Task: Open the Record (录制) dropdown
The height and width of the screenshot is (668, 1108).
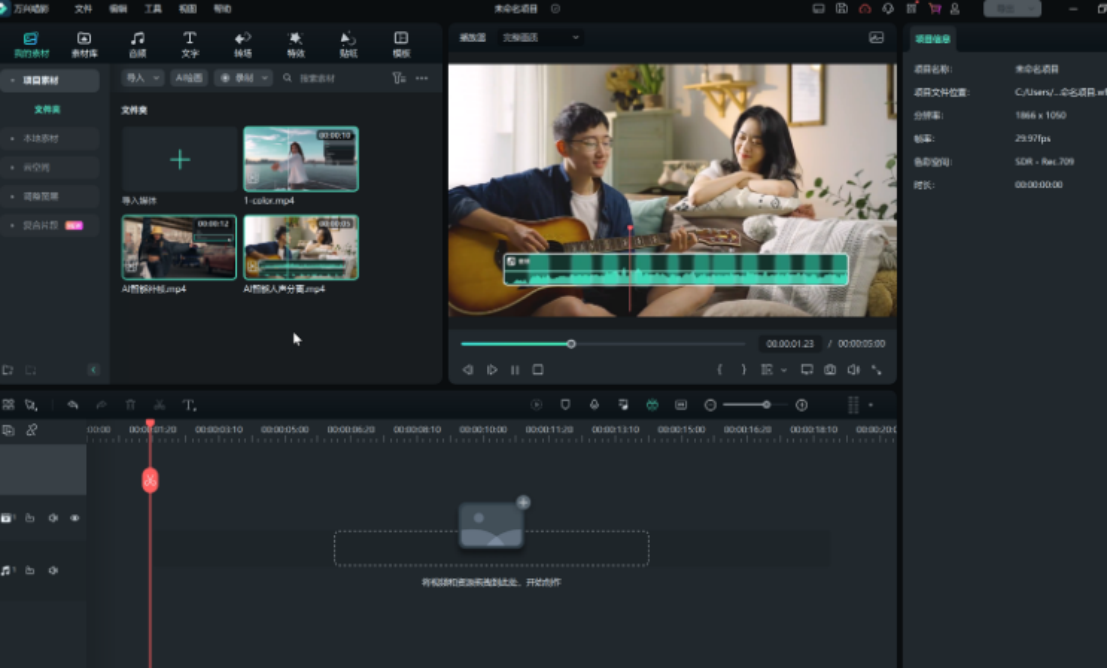Action: [x=244, y=78]
